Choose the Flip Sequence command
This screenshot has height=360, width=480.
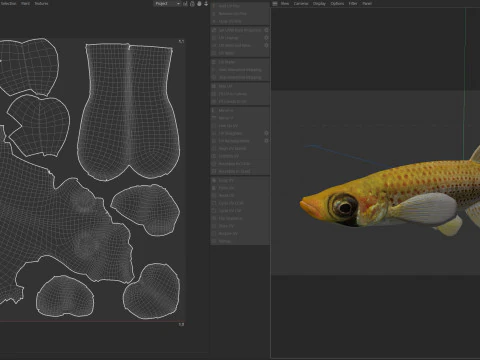(240, 218)
